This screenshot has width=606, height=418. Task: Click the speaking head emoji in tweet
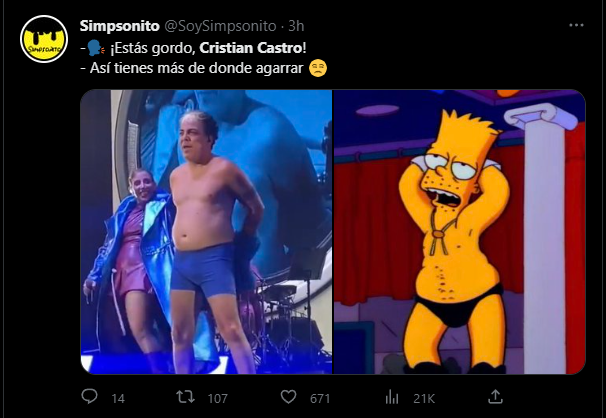96,48
